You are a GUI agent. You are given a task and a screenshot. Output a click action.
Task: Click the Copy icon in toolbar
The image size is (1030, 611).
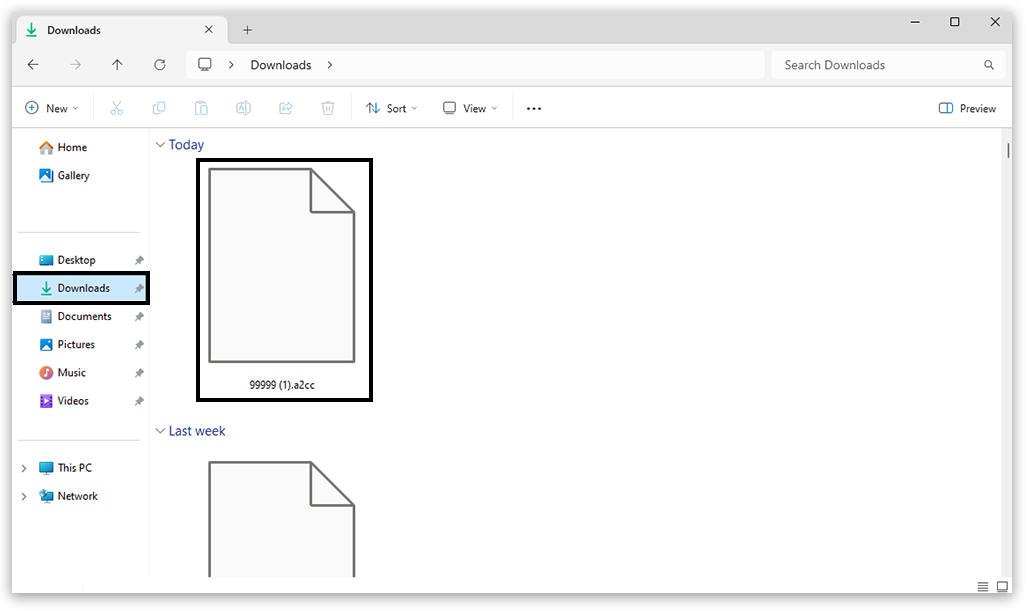pos(159,108)
